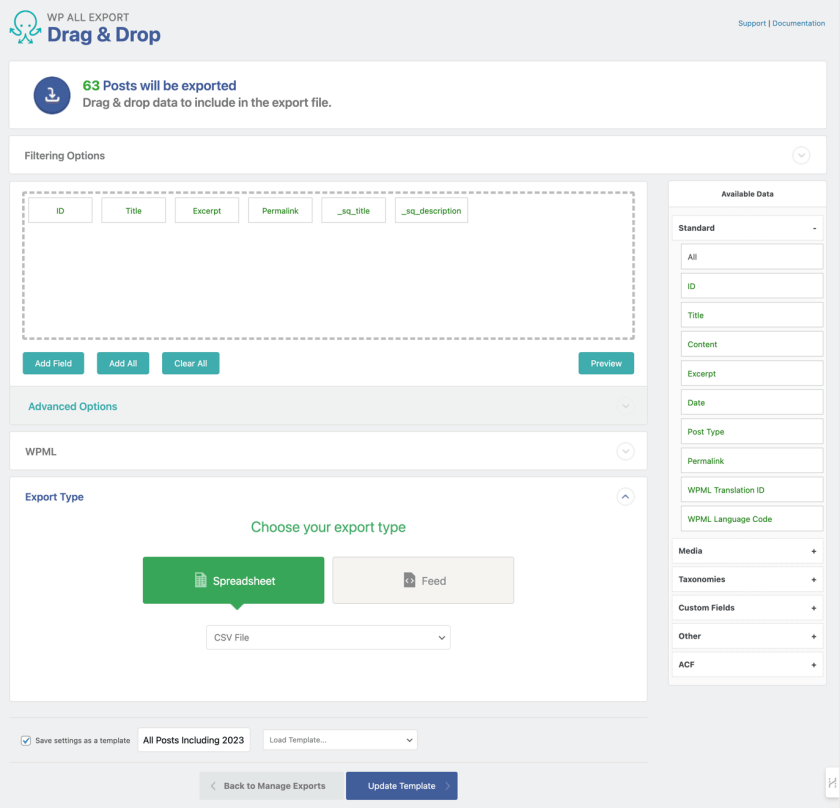The height and width of the screenshot is (808, 840).
Task: Open the CSV File format dropdown
Action: click(x=328, y=637)
